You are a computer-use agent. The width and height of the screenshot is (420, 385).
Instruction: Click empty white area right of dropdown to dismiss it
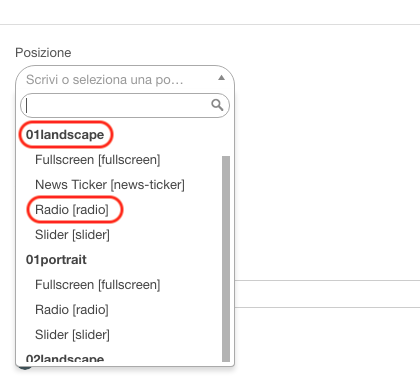pyautogui.click(x=327, y=167)
